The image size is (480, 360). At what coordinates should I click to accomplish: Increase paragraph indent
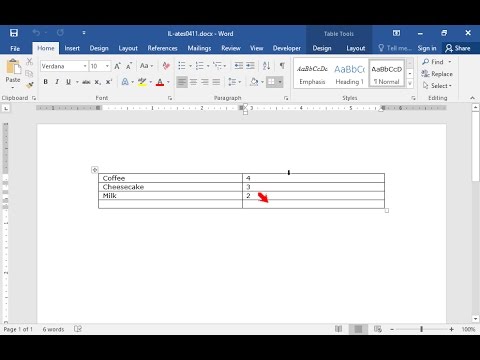click(250, 66)
